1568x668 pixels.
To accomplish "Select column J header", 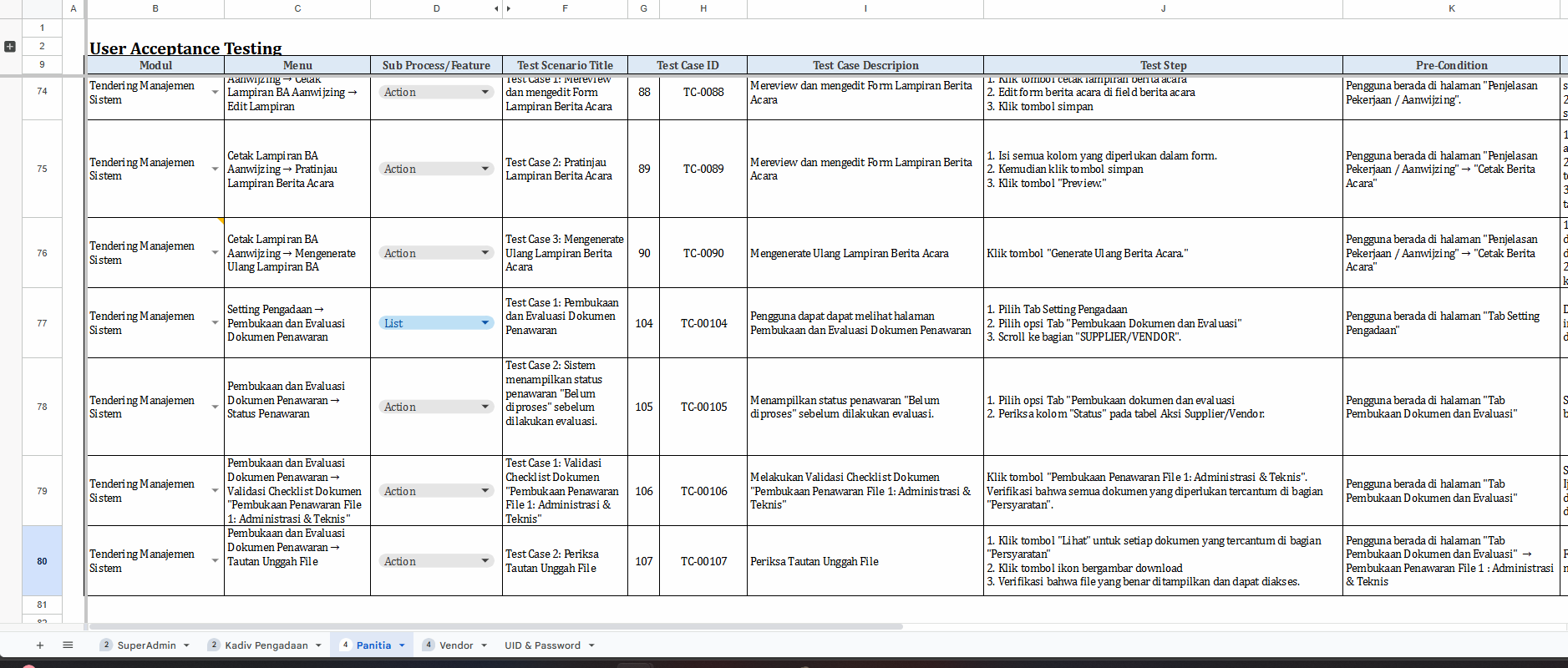I will click(1163, 8).
